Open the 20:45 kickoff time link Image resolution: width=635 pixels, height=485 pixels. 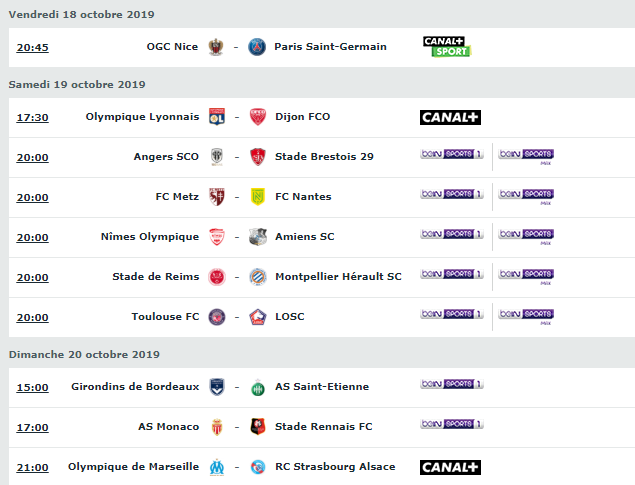(32, 47)
